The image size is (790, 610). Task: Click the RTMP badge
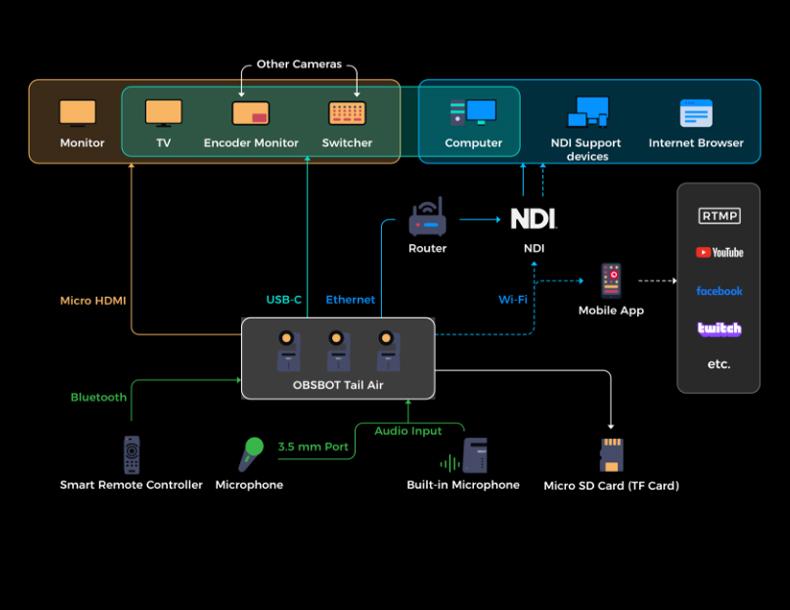[719, 216]
